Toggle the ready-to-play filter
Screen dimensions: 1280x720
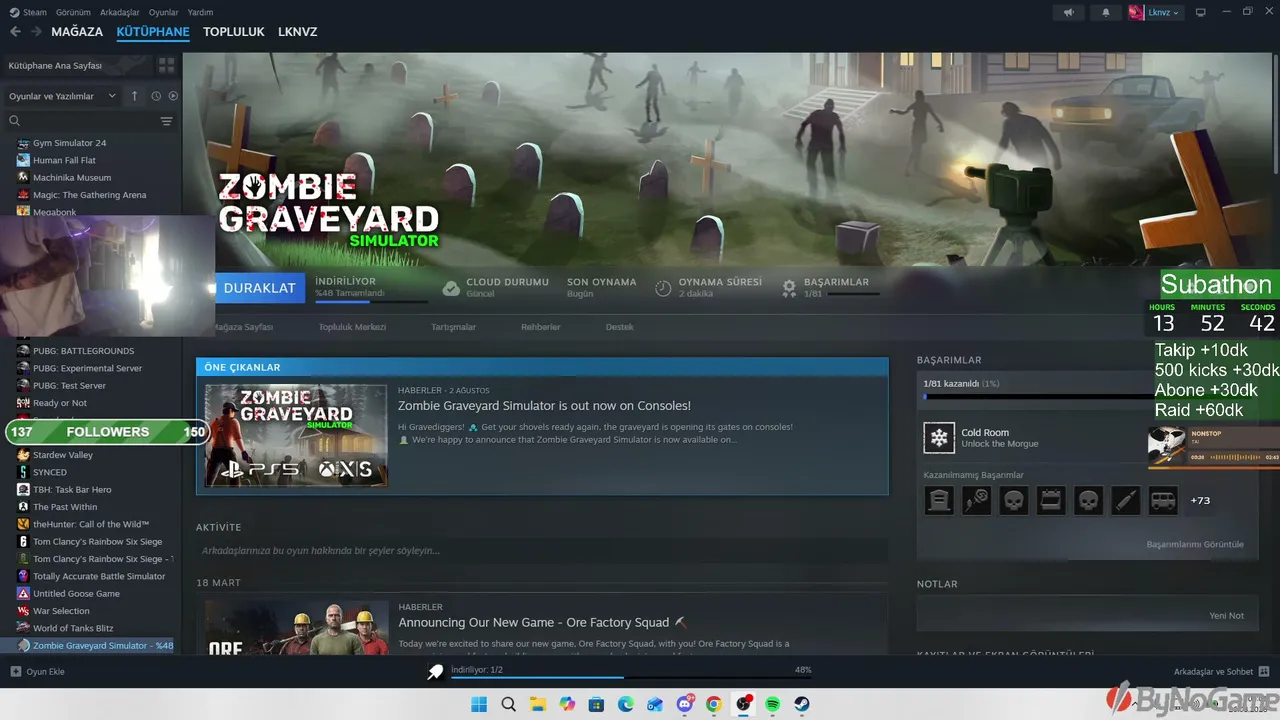(173, 96)
